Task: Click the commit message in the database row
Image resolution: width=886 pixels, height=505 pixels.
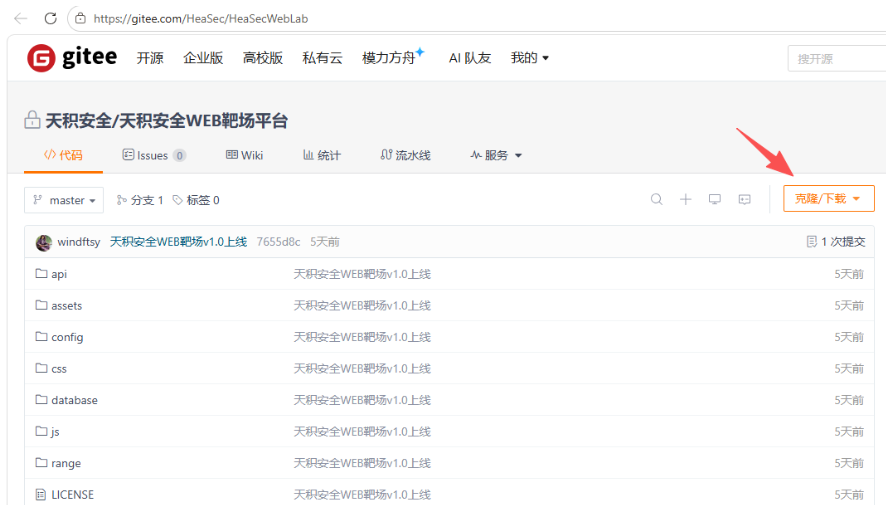Action: [x=362, y=400]
